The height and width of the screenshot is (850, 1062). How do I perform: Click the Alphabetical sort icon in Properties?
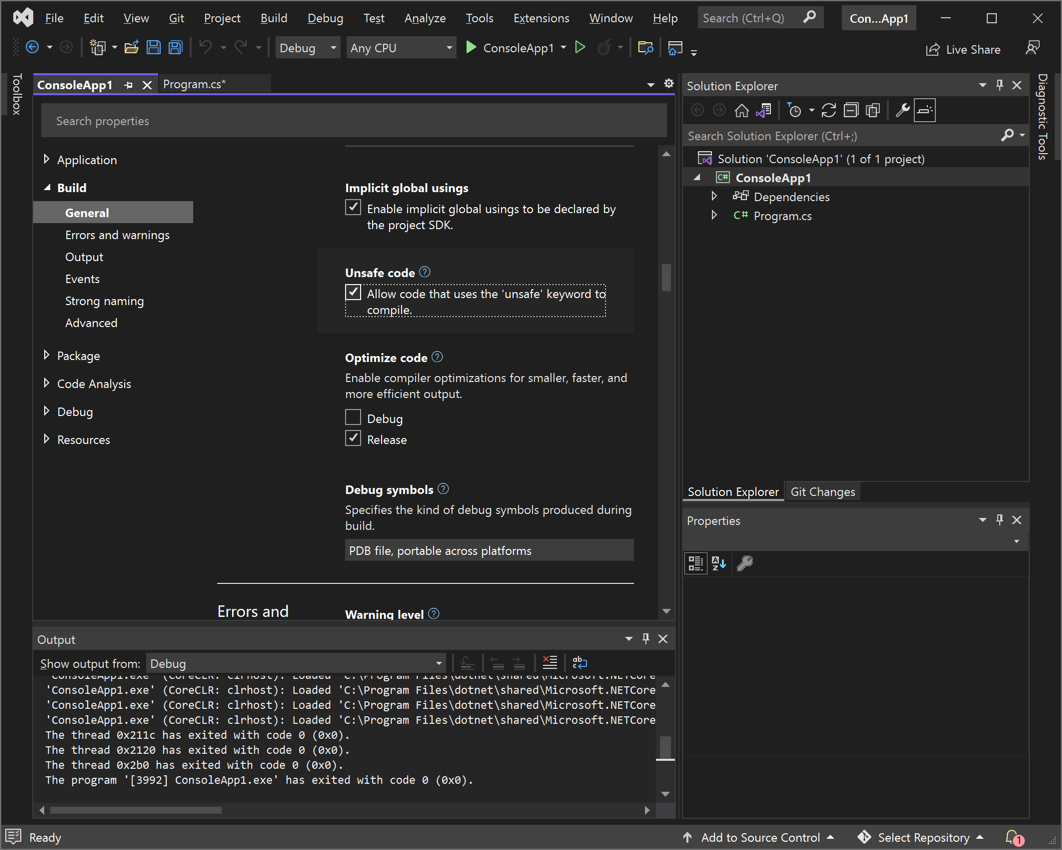coord(719,563)
